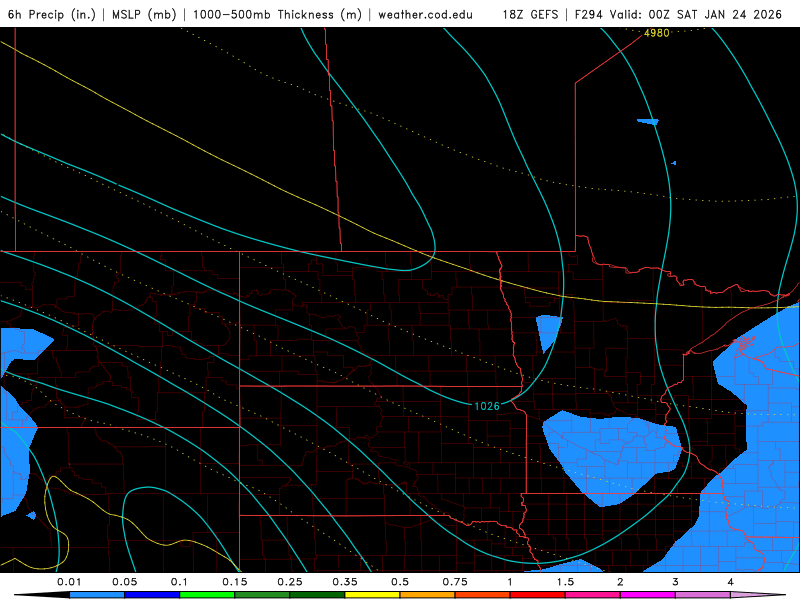800x600 pixels.
Task: Click the light blue 0.01–0.05 colorbar segment
Action: (x=97, y=595)
